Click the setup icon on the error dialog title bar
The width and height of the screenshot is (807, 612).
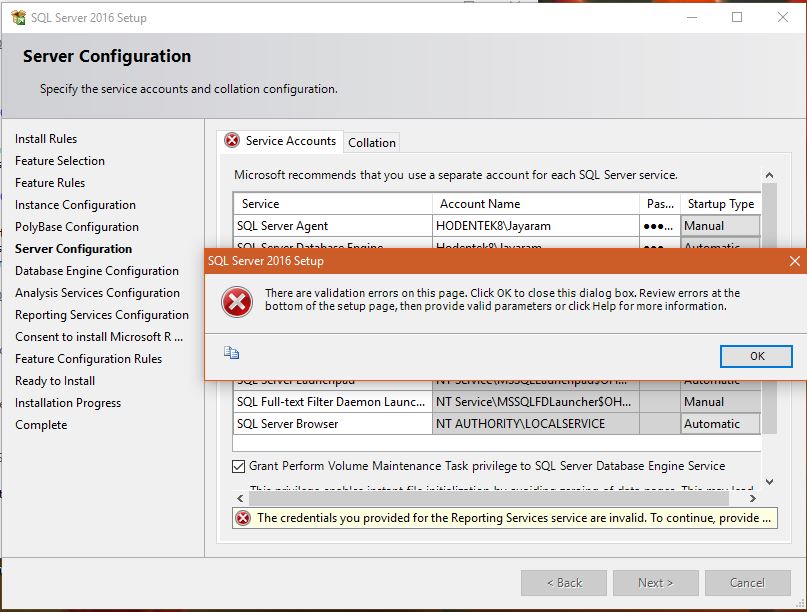pos(212,260)
